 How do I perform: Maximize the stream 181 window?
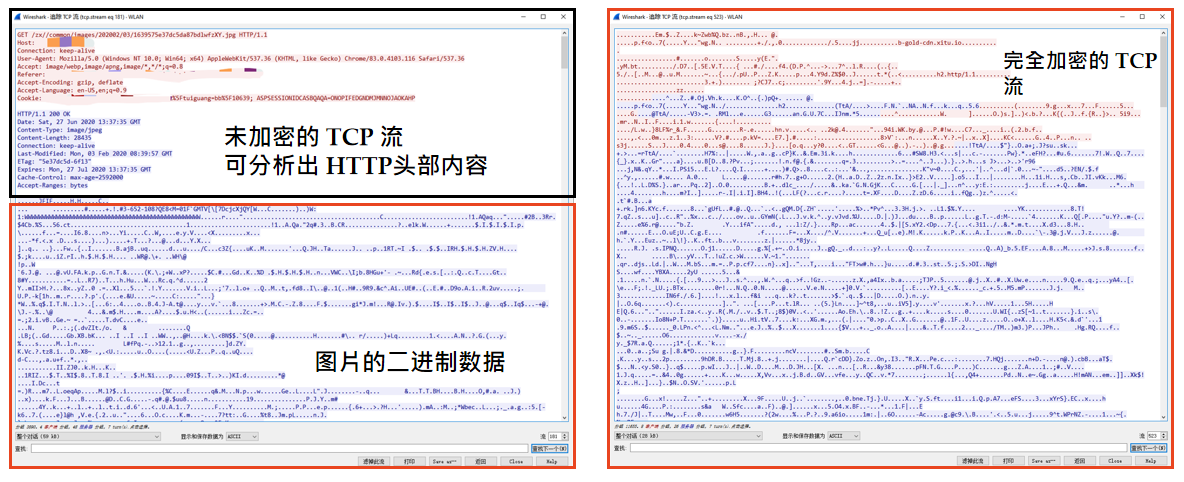[x=544, y=16]
